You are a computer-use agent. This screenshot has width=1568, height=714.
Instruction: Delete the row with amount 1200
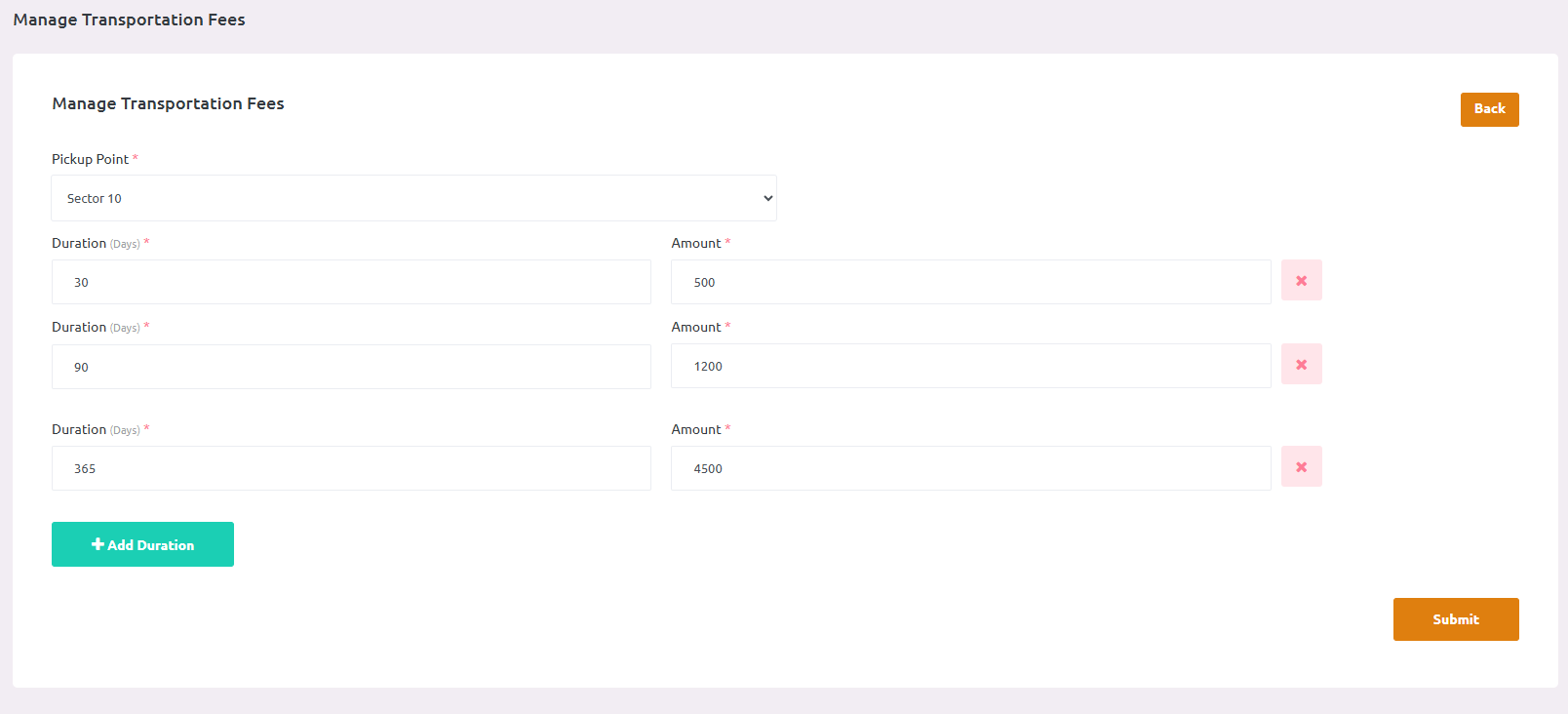coord(1301,365)
